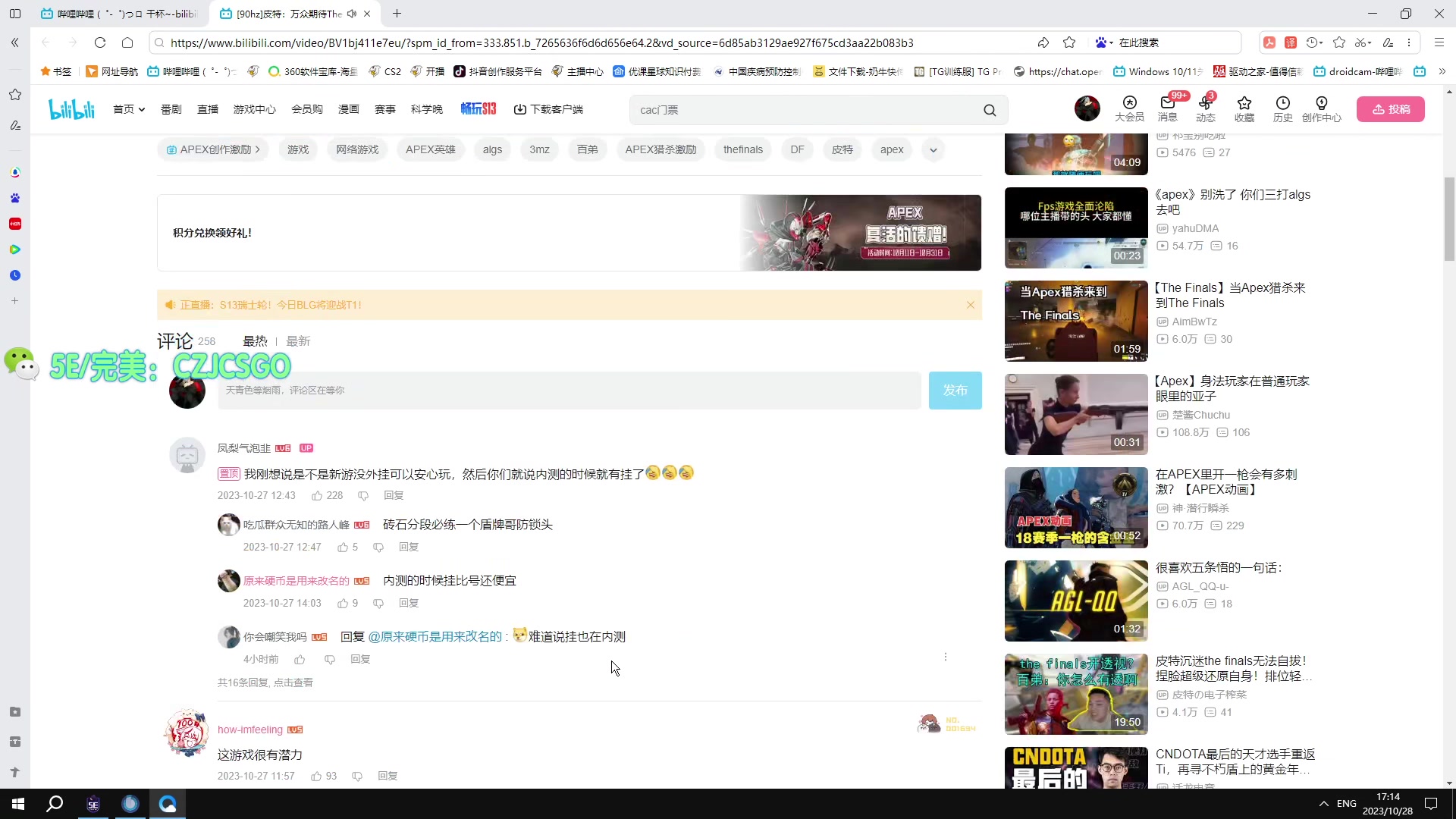Viewport: 1456px width, 819px height.
Task: Open the bilibili messages (消息) icon
Action: pyautogui.click(x=1167, y=109)
